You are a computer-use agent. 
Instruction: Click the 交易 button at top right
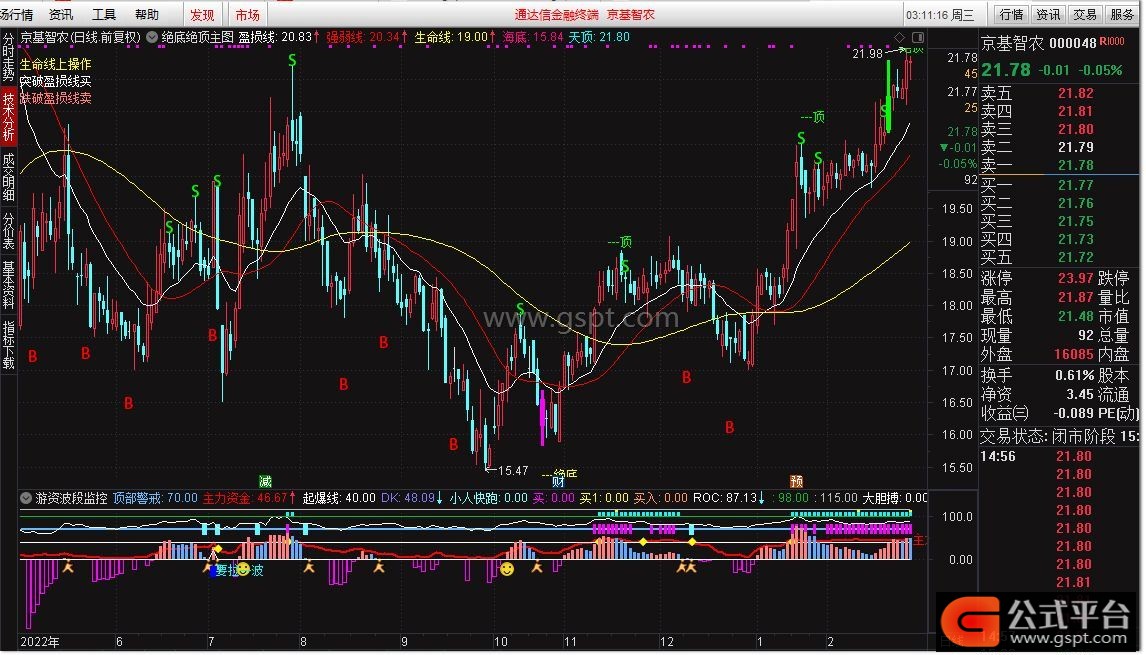coord(1085,15)
